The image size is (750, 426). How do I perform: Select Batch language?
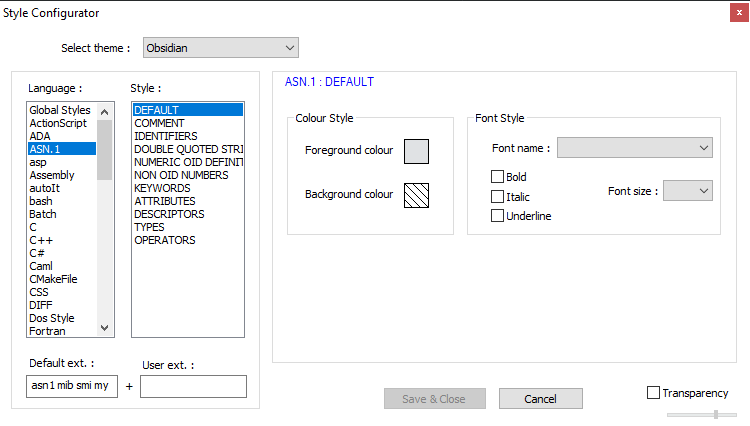pyautogui.click(x=62, y=214)
